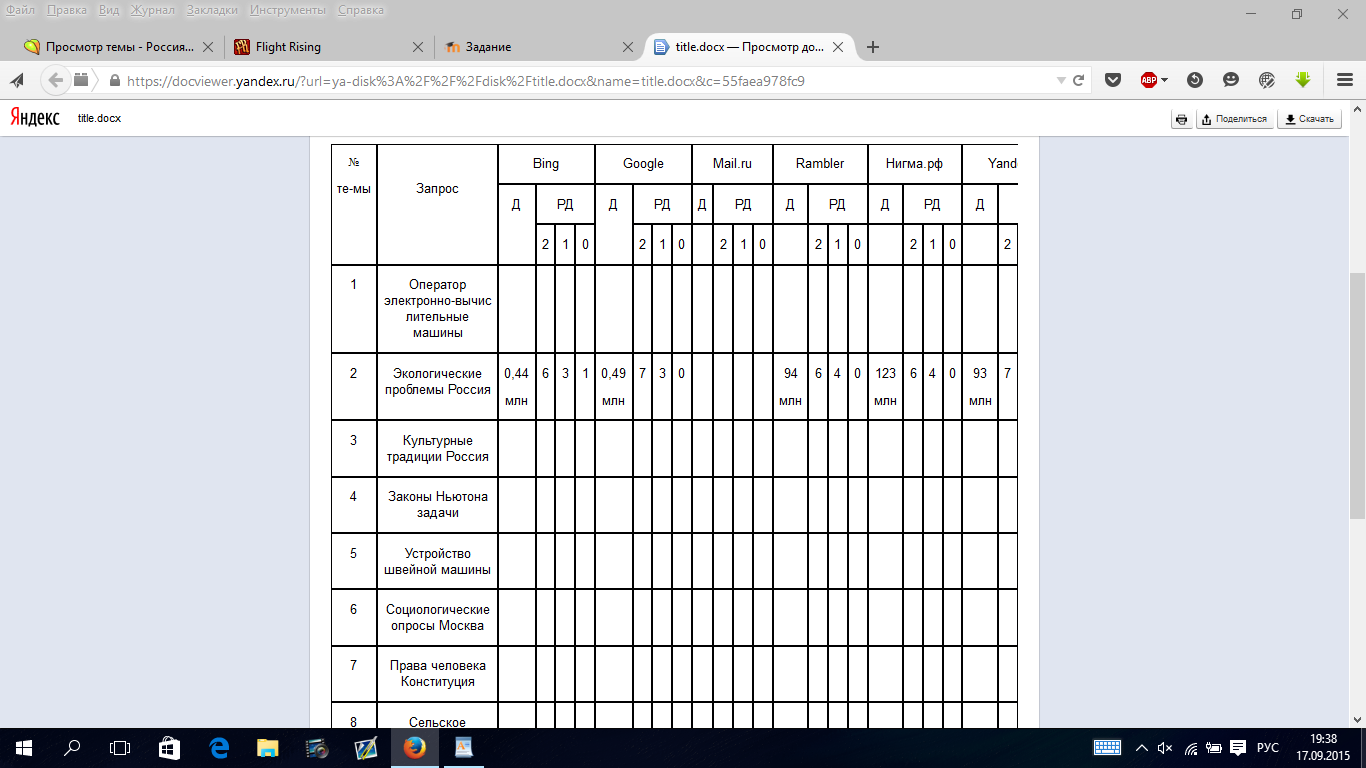Click the 123 млн Нигма value
The image size is (1366, 768).
click(885, 386)
